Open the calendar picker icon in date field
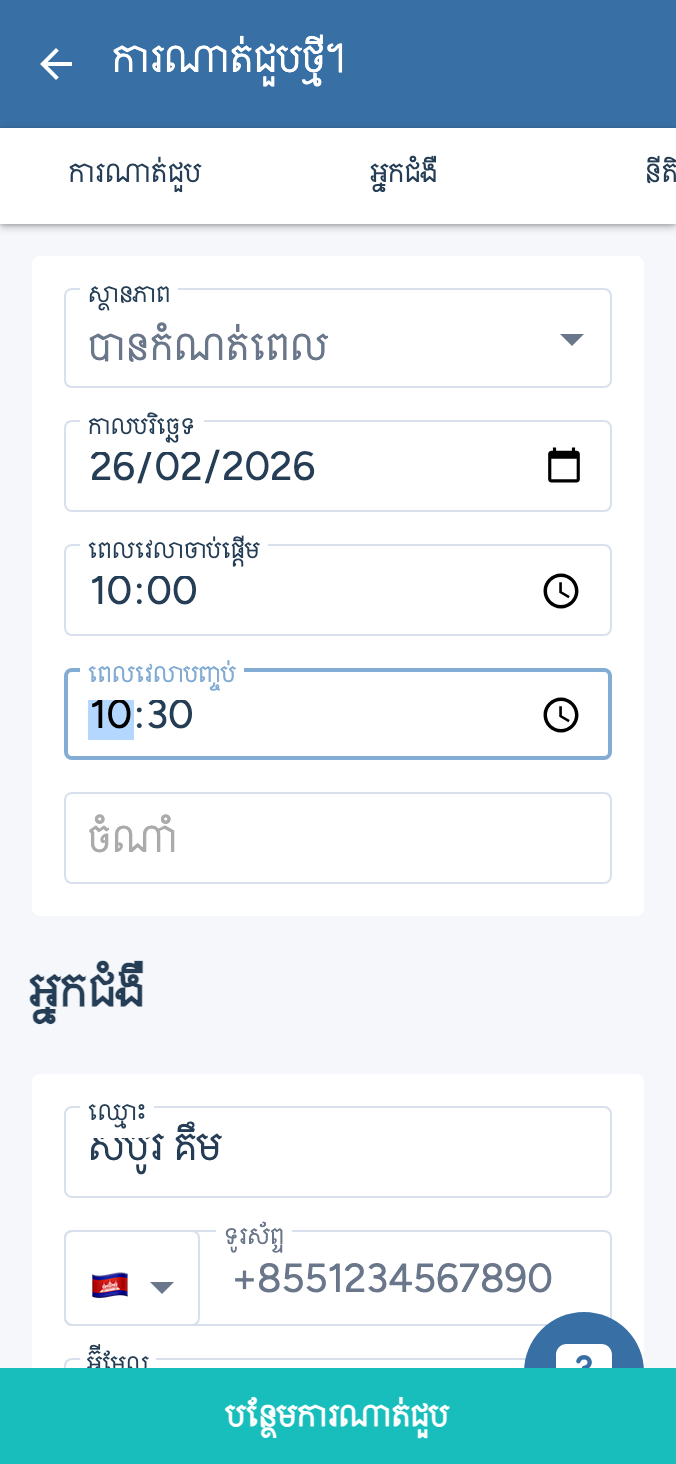This screenshot has height=1464, width=676. click(564, 466)
